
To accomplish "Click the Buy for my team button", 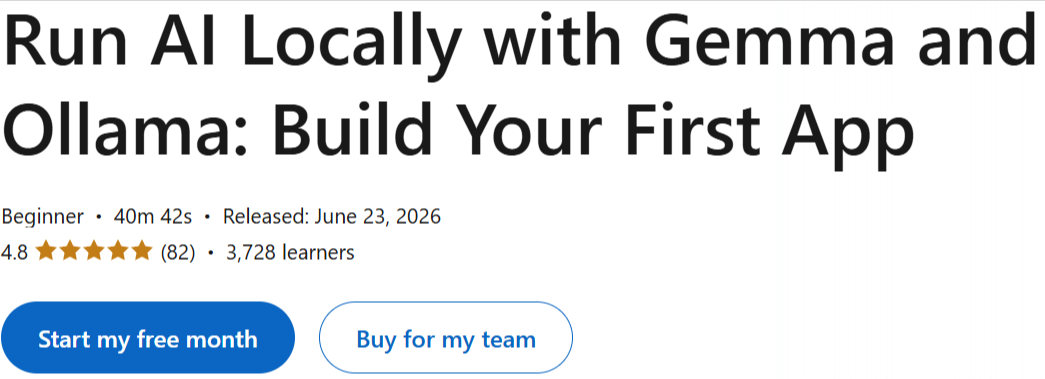I will click(446, 338).
